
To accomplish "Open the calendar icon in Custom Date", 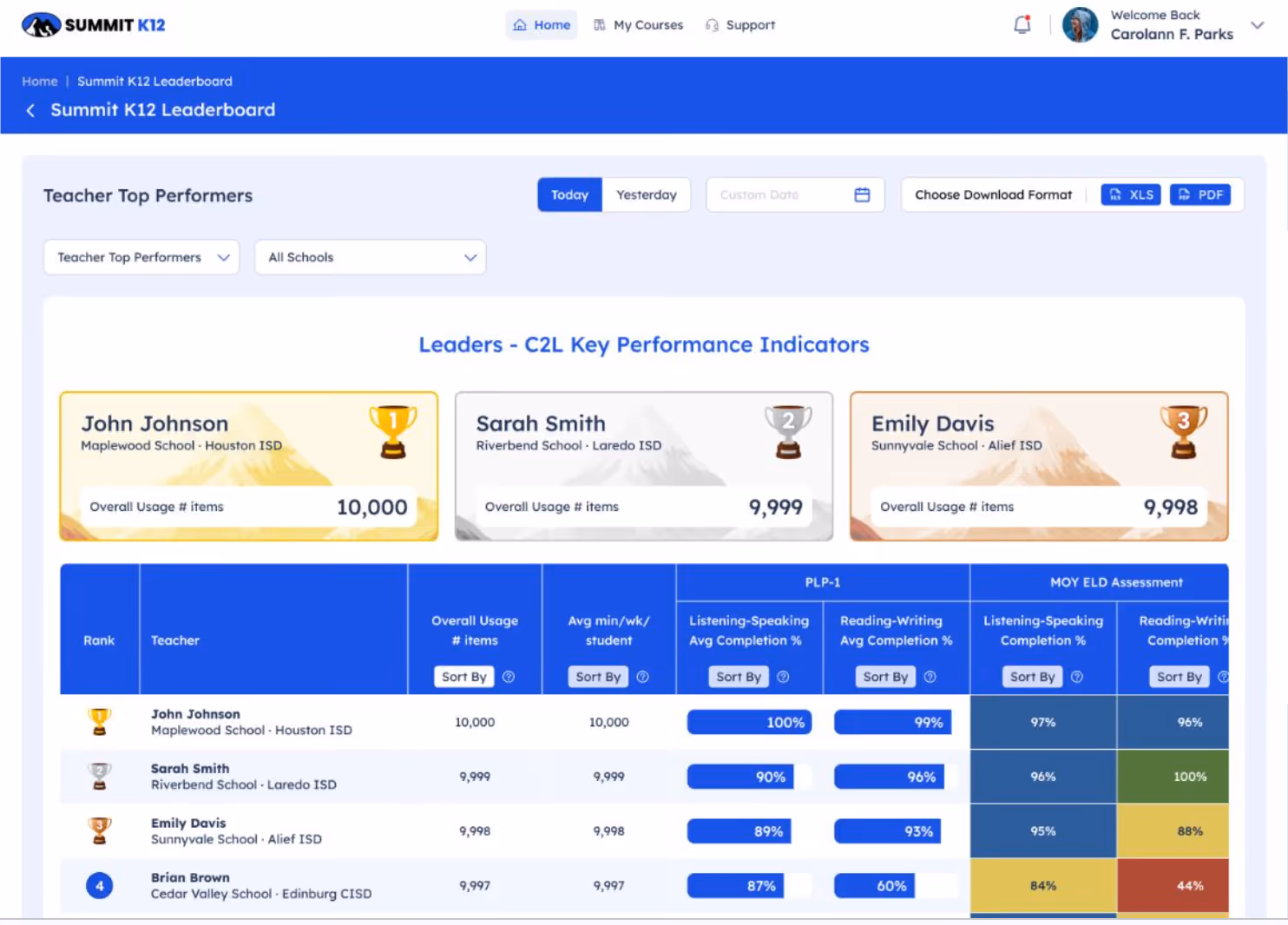I will coord(862,194).
